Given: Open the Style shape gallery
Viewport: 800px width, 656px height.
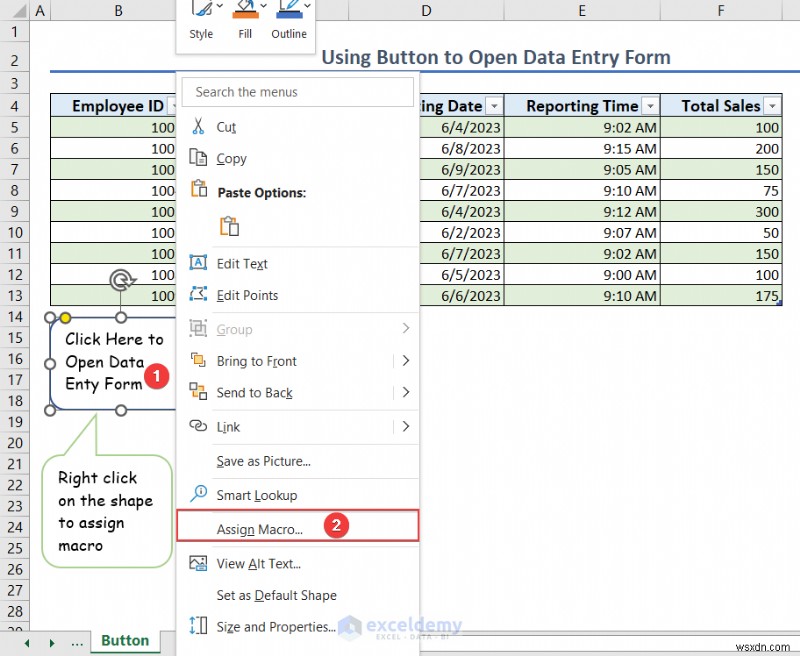Looking at the screenshot, I should 201,20.
